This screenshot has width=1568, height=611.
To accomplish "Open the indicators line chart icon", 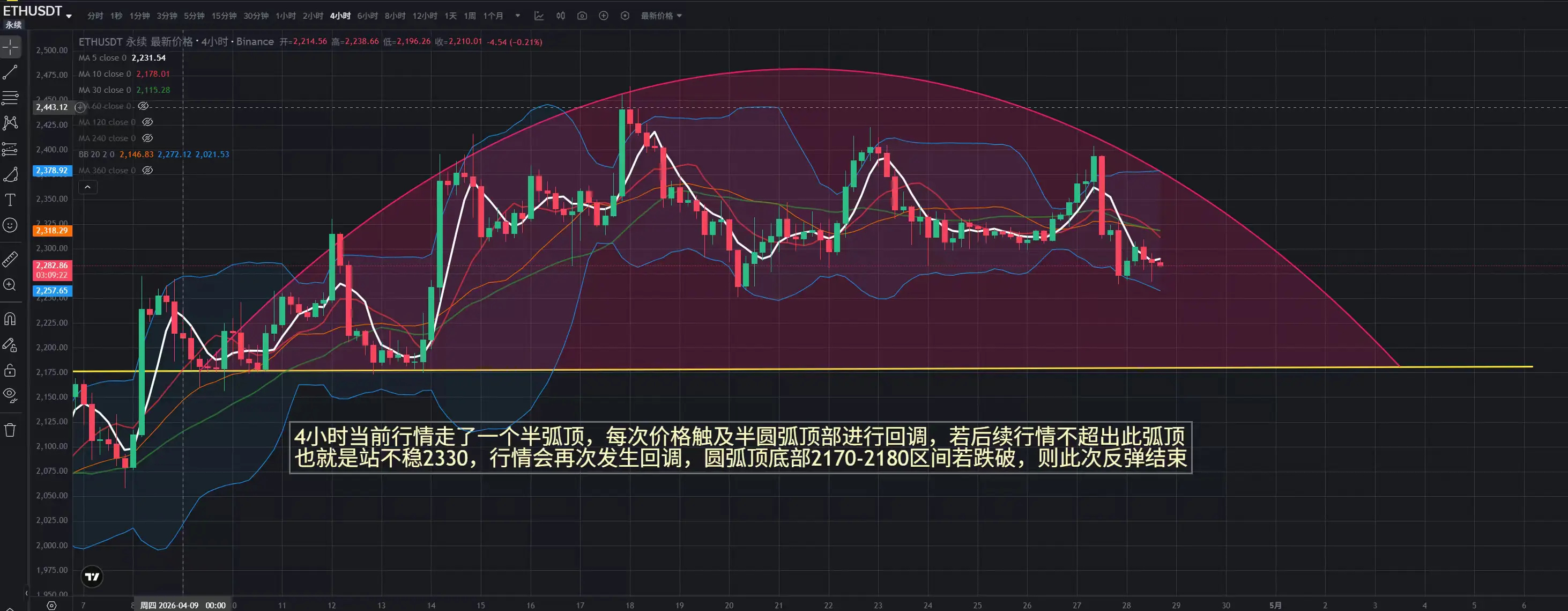I will coord(539,16).
